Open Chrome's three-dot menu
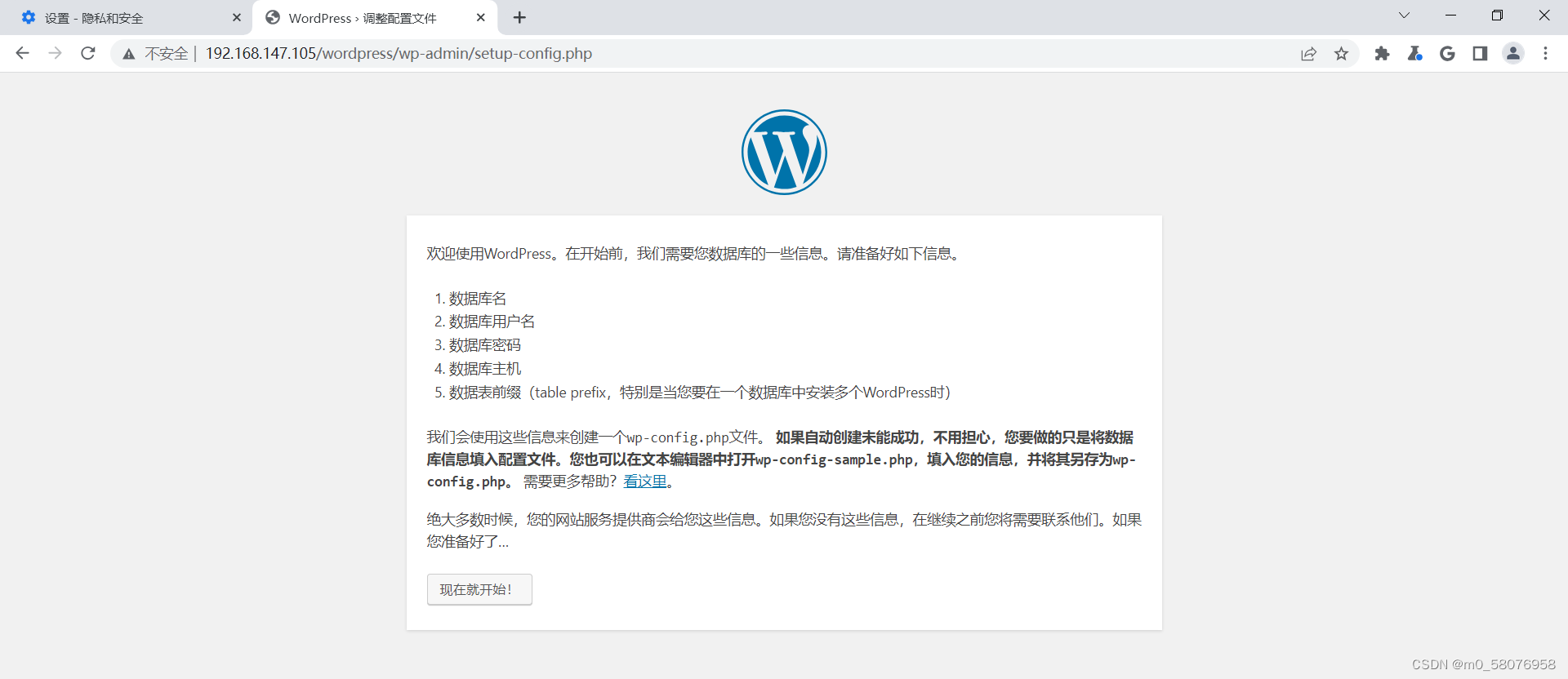Screen dimensions: 1568x679 point(1545,54)
